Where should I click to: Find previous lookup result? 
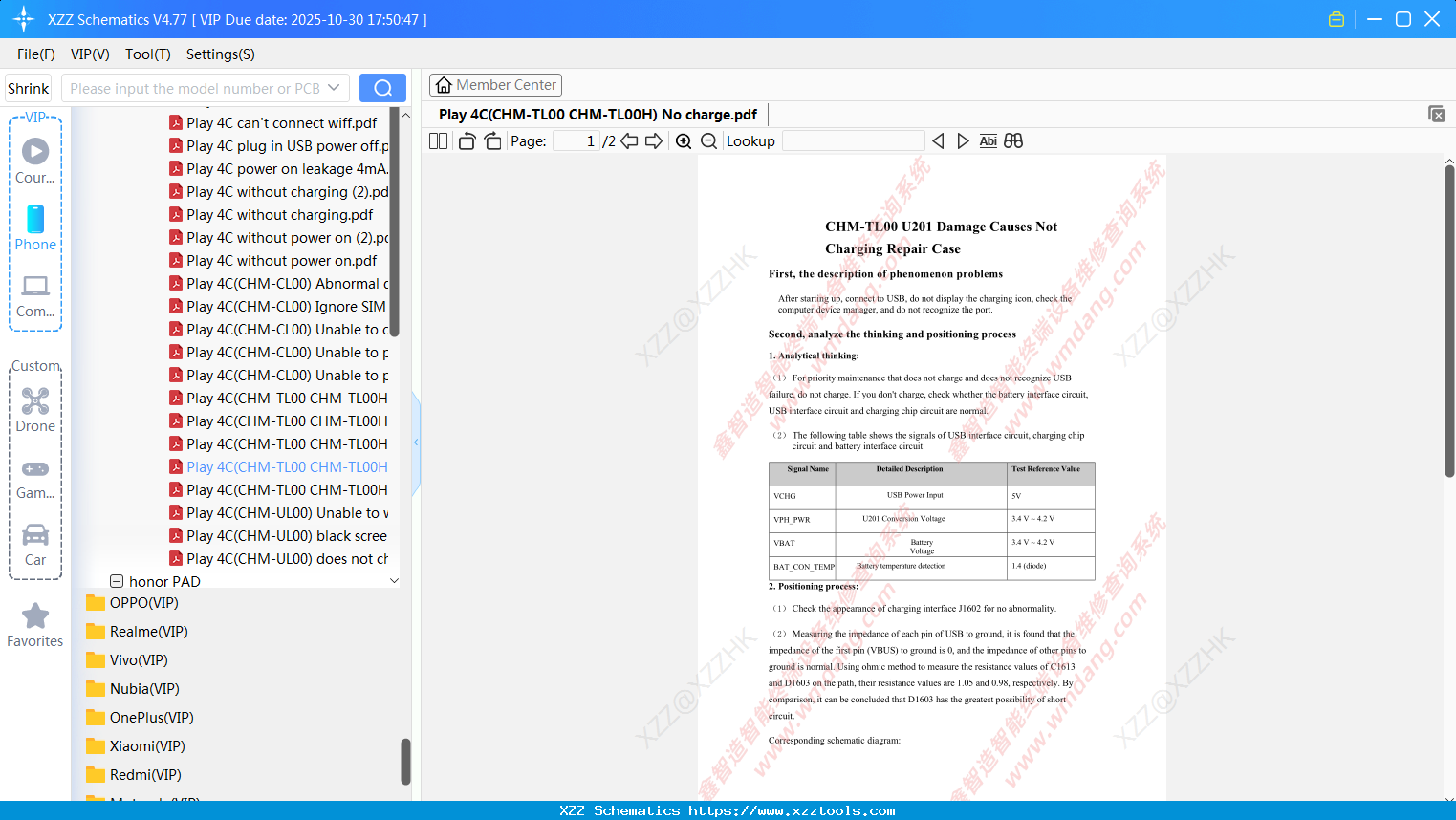click(938, 141)
